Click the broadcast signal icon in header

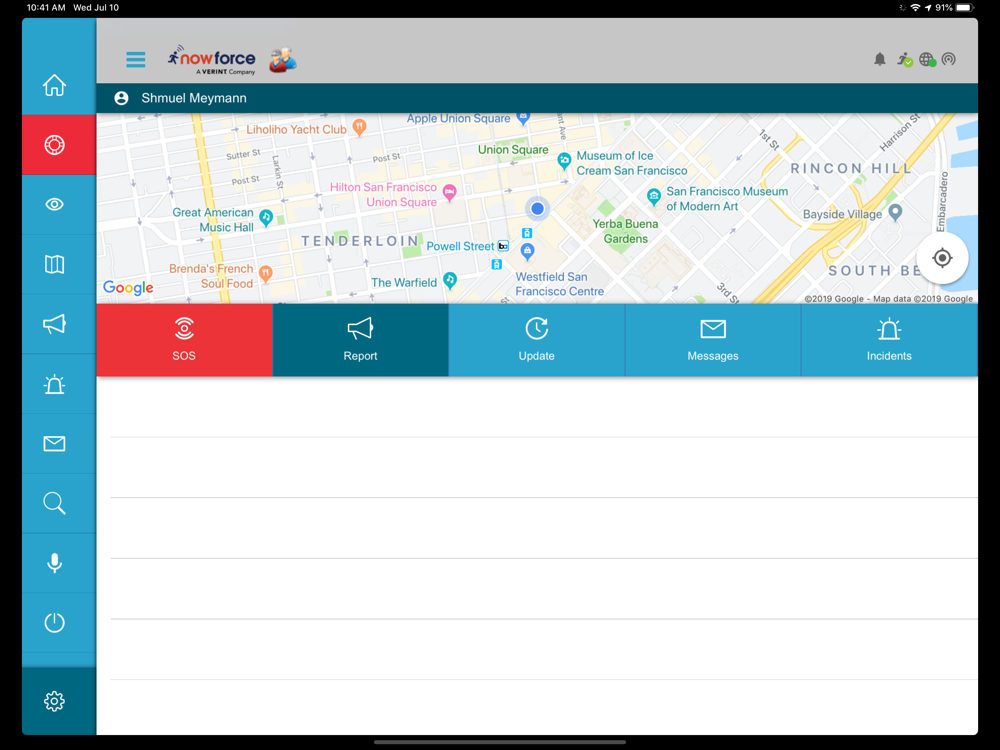click(x=949, y=59)
